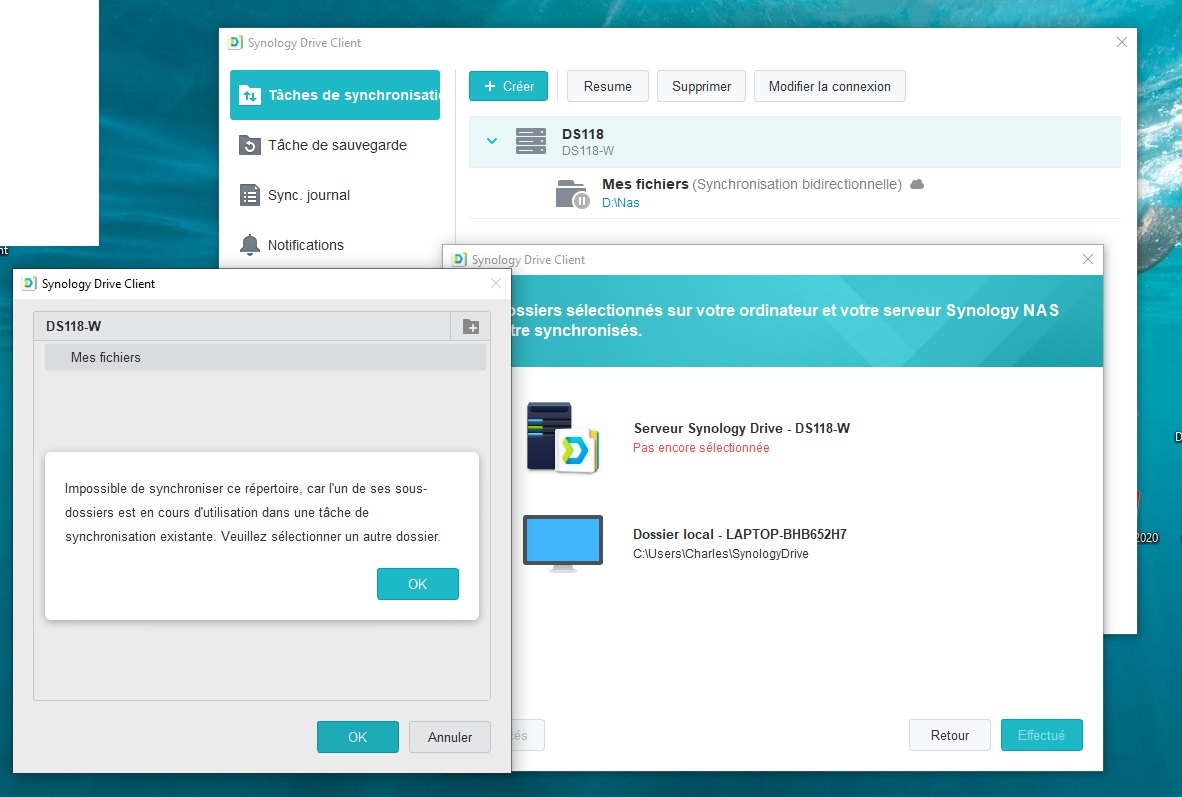Click the Resume button
1182x797 pixels.
click(608, 86)
